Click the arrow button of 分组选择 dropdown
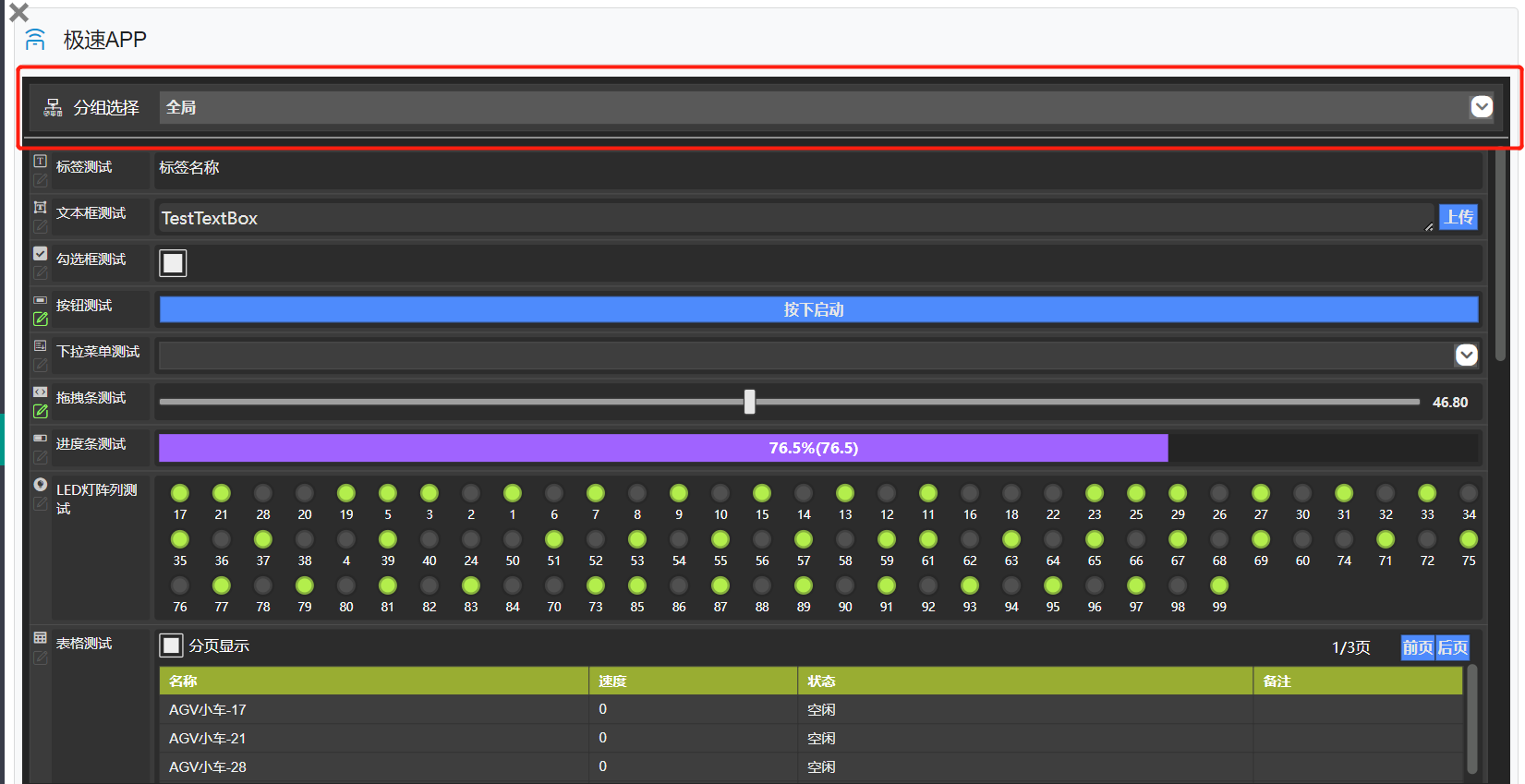 coord(1482,107)
